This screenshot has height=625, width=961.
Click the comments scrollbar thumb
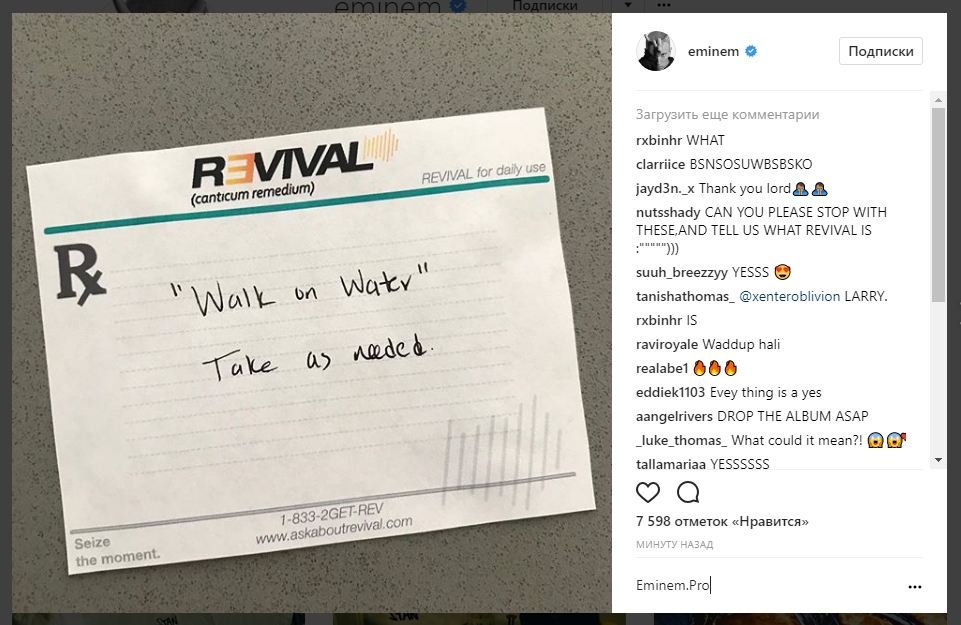click(938, 205)
